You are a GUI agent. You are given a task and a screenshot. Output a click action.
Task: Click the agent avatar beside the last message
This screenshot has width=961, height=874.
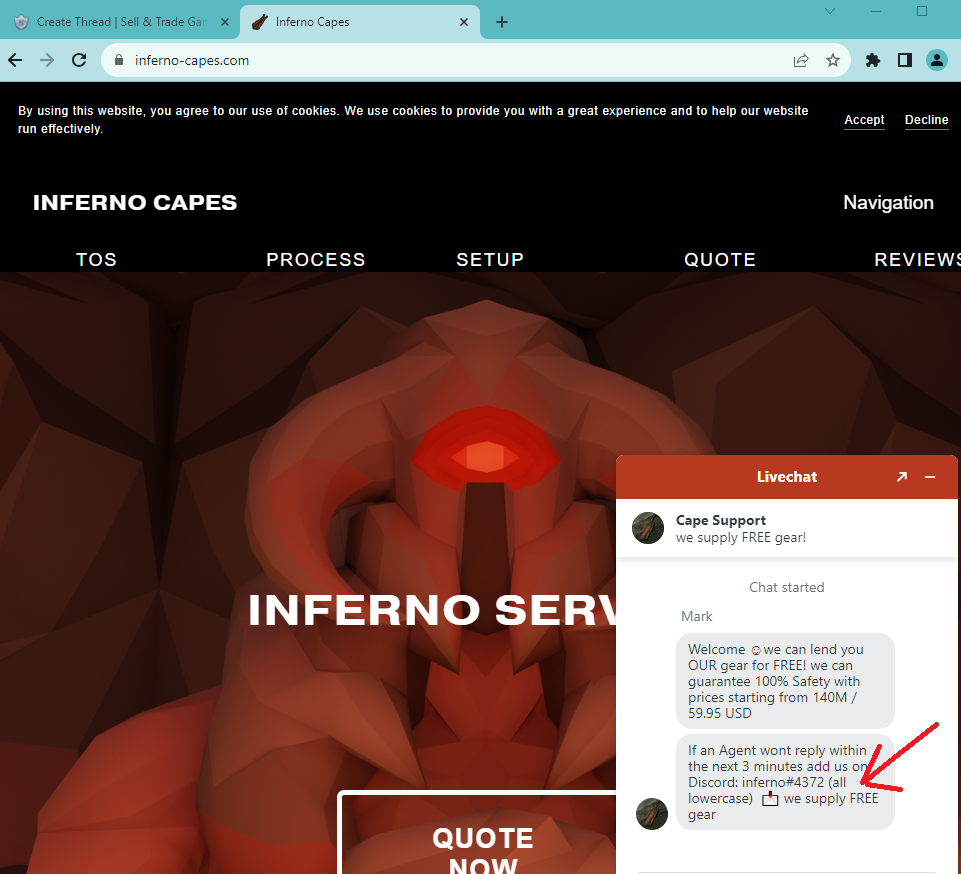click(x=652, y=814)
